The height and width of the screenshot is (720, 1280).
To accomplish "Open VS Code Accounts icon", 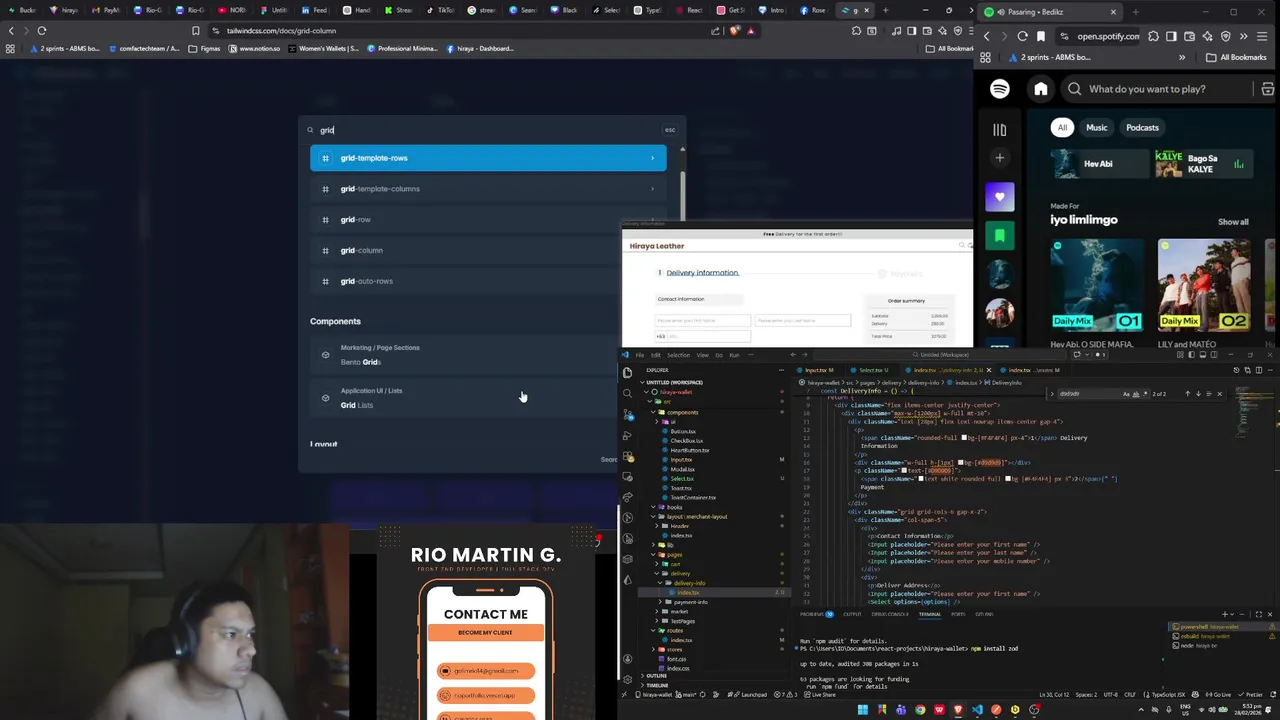I will [627, 658].
